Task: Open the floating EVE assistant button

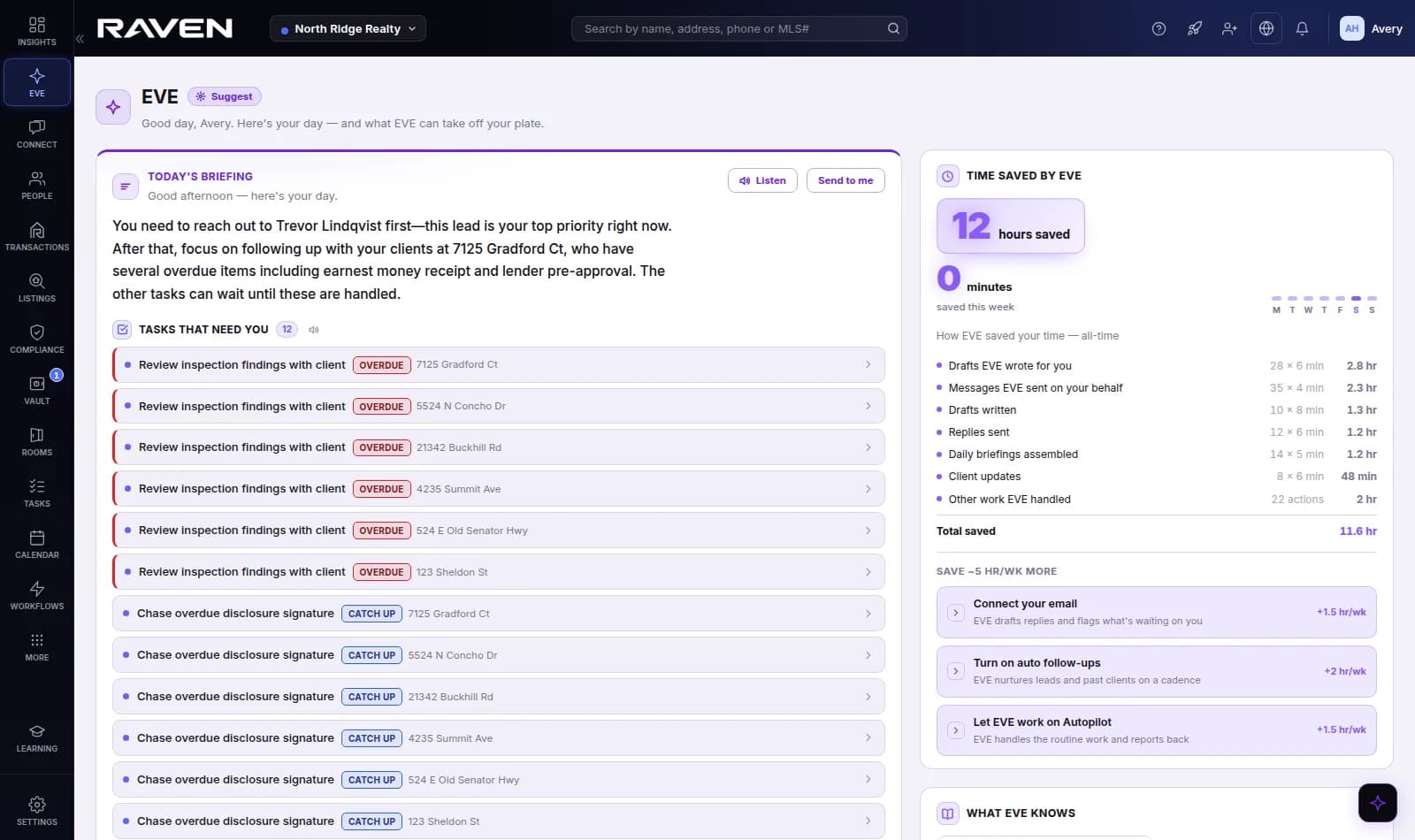Action: [1378, 803]
